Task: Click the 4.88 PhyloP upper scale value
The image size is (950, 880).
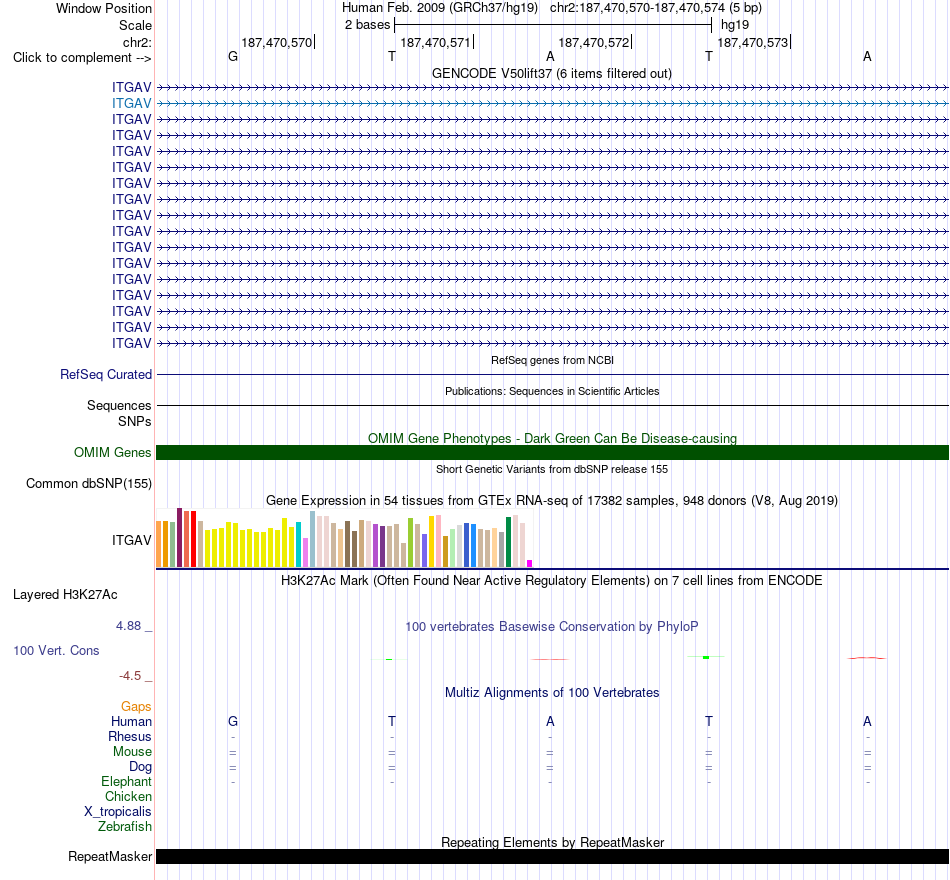Action: coord(128,626)
